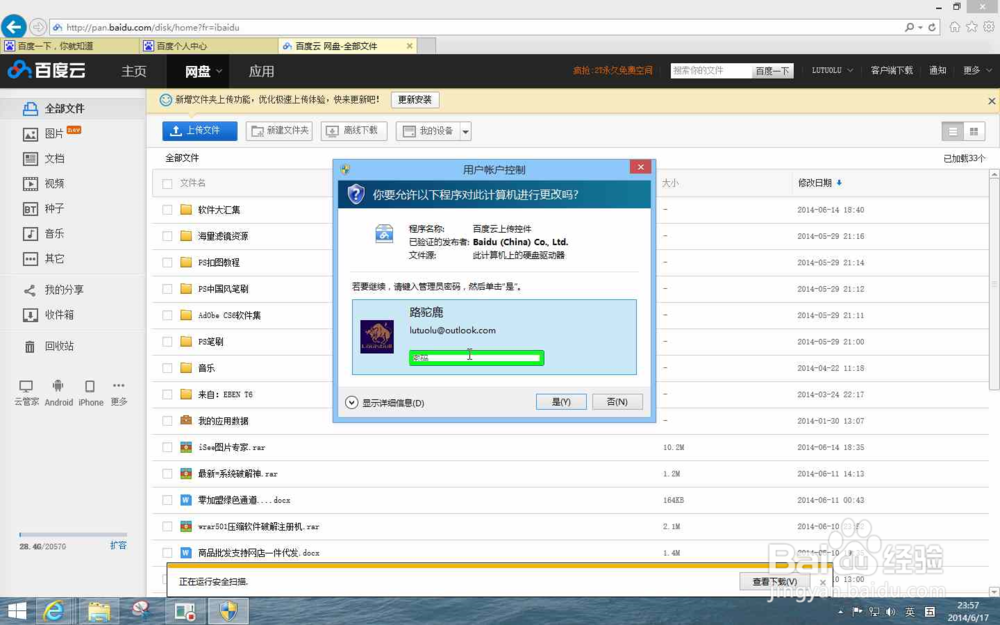The width and height of the screenshot is (1000, 625).
Task: Check the box for PS中国风笔刷 folder
Action: pos(167,289)
